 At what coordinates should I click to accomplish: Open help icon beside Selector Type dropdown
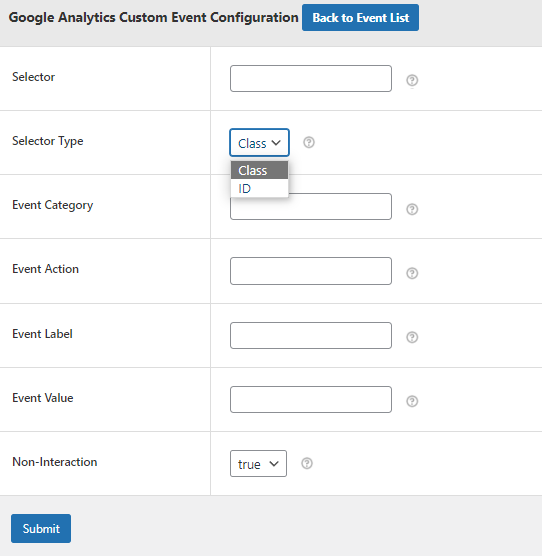click(309, 142)
